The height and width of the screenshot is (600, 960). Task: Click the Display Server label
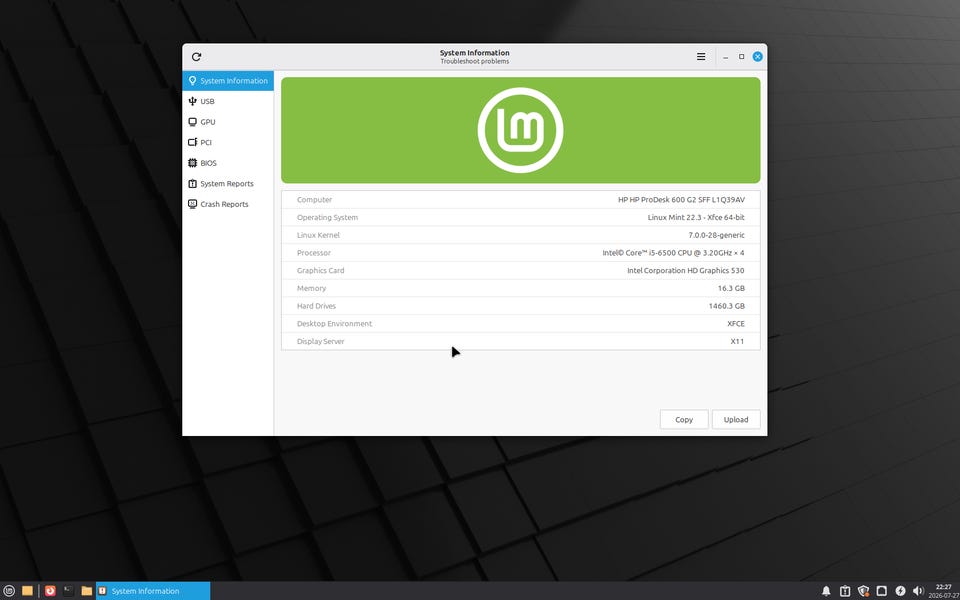(x=320, y=342)
